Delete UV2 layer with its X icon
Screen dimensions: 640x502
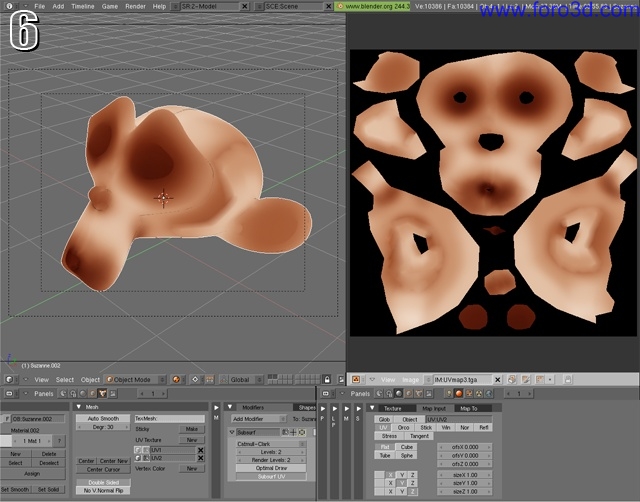(x=200, y=458)
